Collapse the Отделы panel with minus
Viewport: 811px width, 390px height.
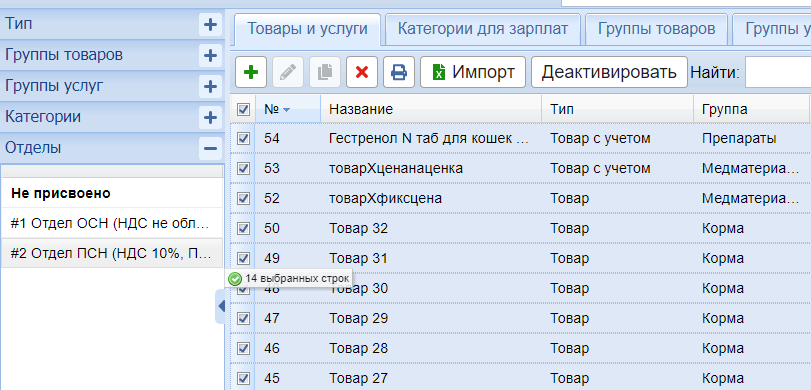coord(210,148)
